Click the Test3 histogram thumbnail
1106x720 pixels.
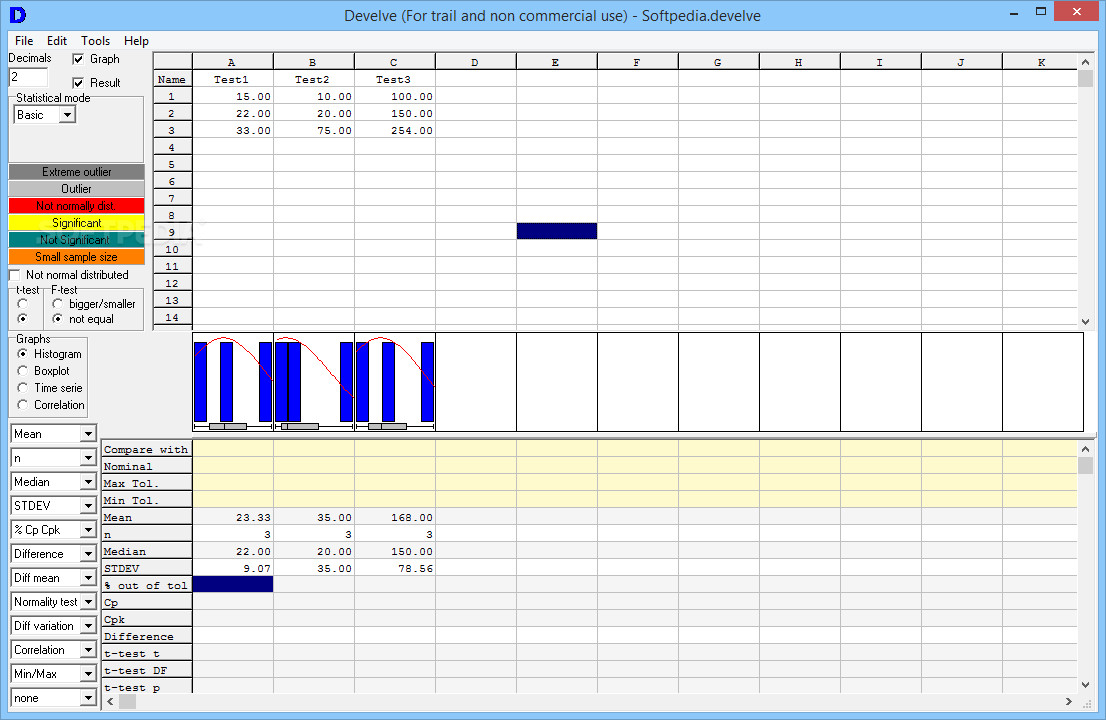395,382
